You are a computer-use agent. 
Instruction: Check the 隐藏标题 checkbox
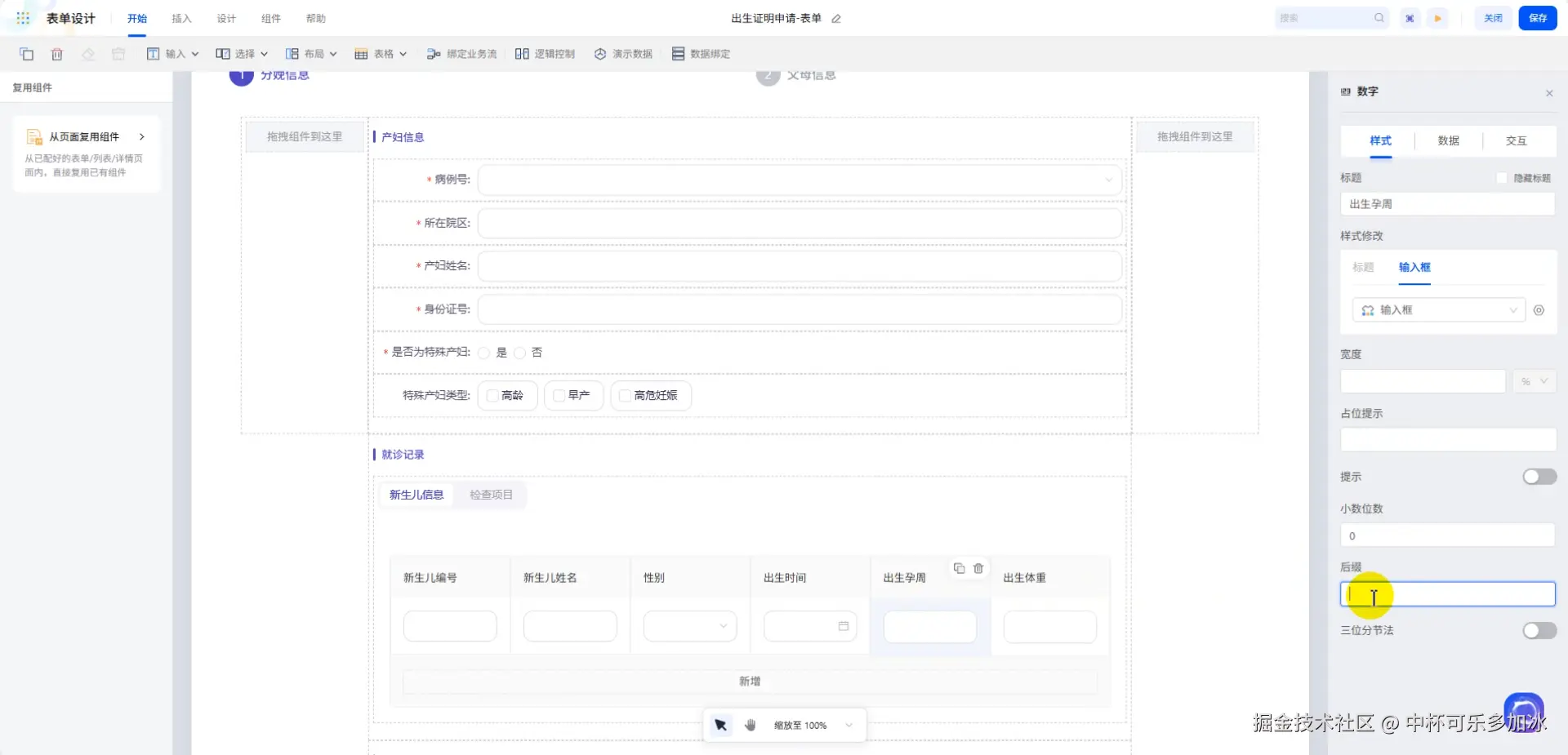1501,178
